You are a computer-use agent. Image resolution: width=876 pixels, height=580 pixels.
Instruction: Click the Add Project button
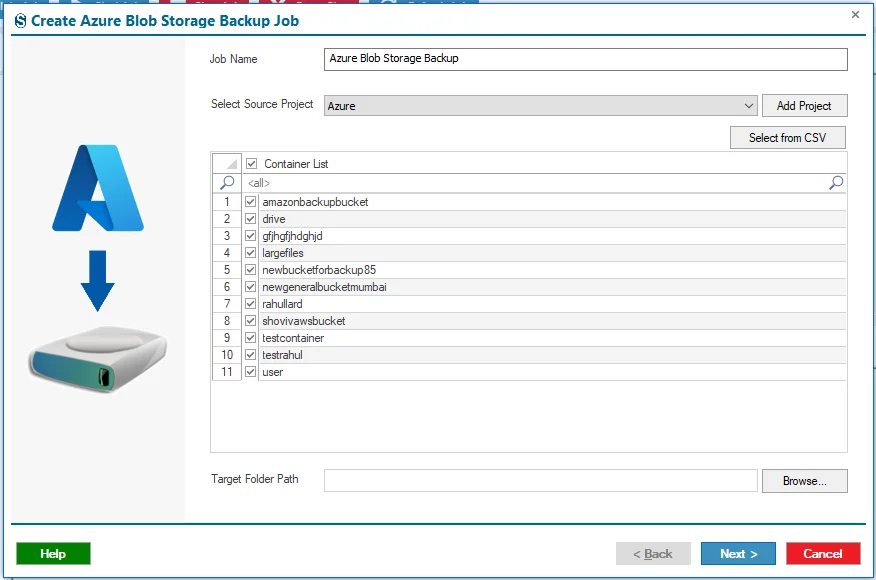(804, 106)
